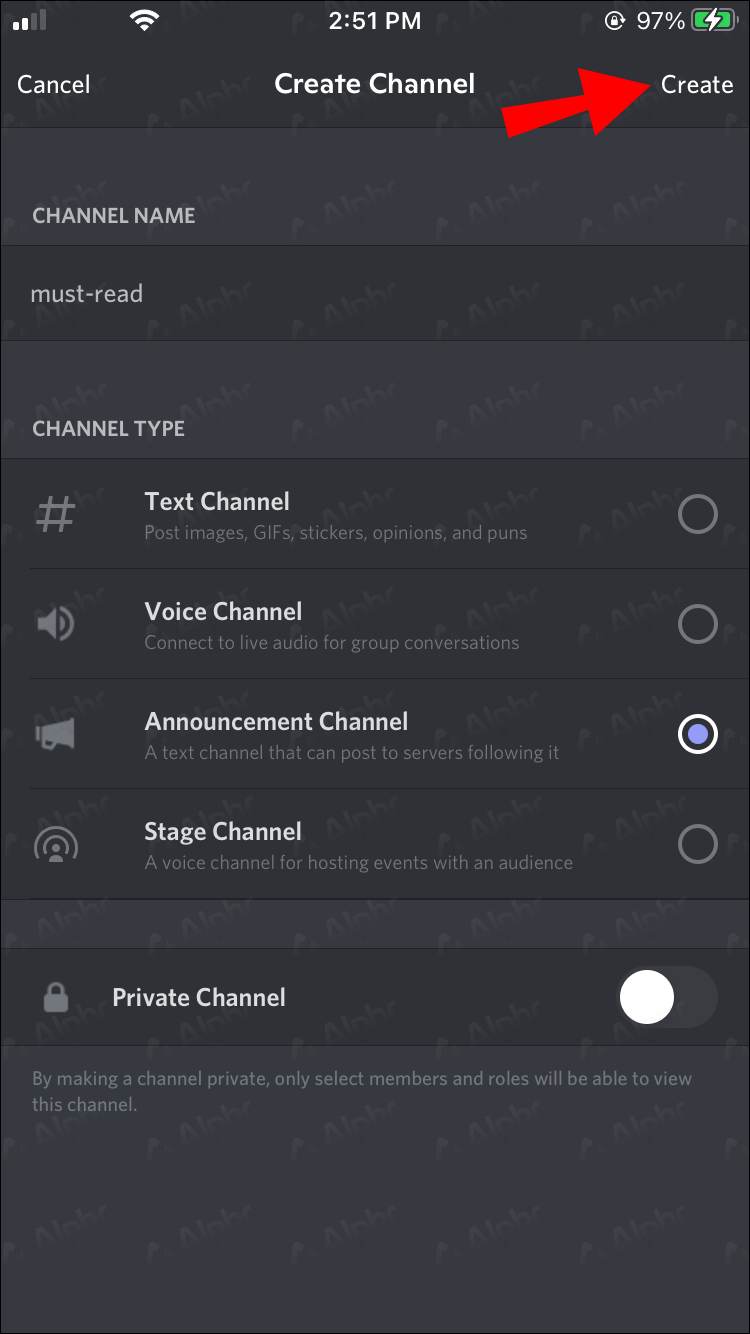Select the Stage Channel radio button

(x=697, y=845)
